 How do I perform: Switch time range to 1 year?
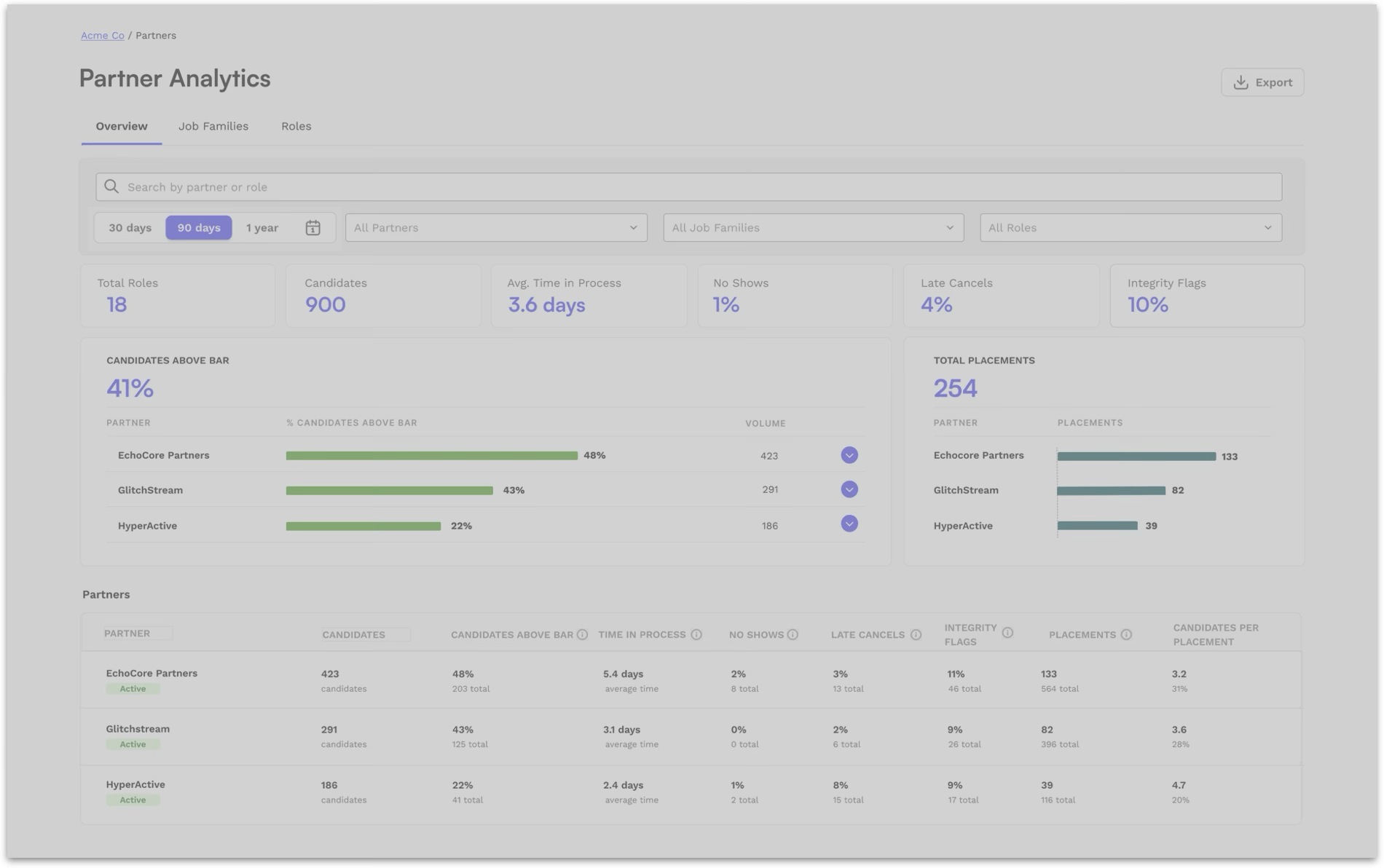pyautogui.click(x=262, y=228)
